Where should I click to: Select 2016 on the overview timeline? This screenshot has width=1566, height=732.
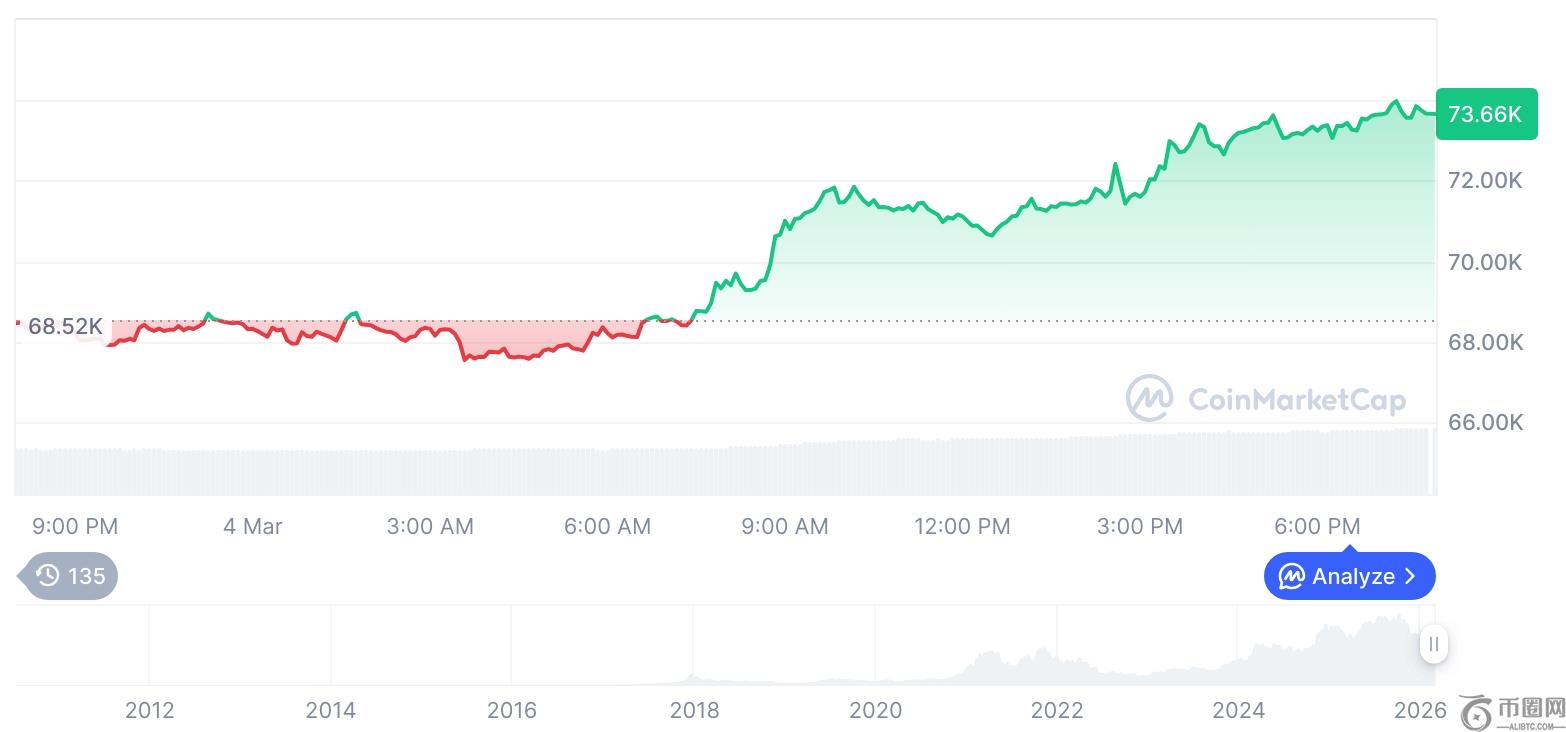tap(512, 710)
